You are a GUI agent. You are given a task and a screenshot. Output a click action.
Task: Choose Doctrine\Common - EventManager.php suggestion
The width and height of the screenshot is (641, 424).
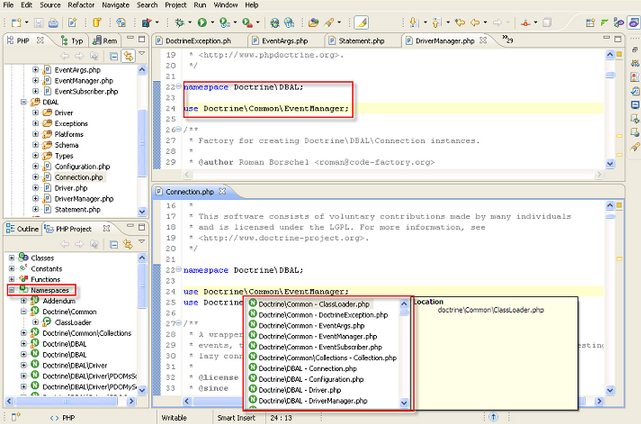point(318,337)
